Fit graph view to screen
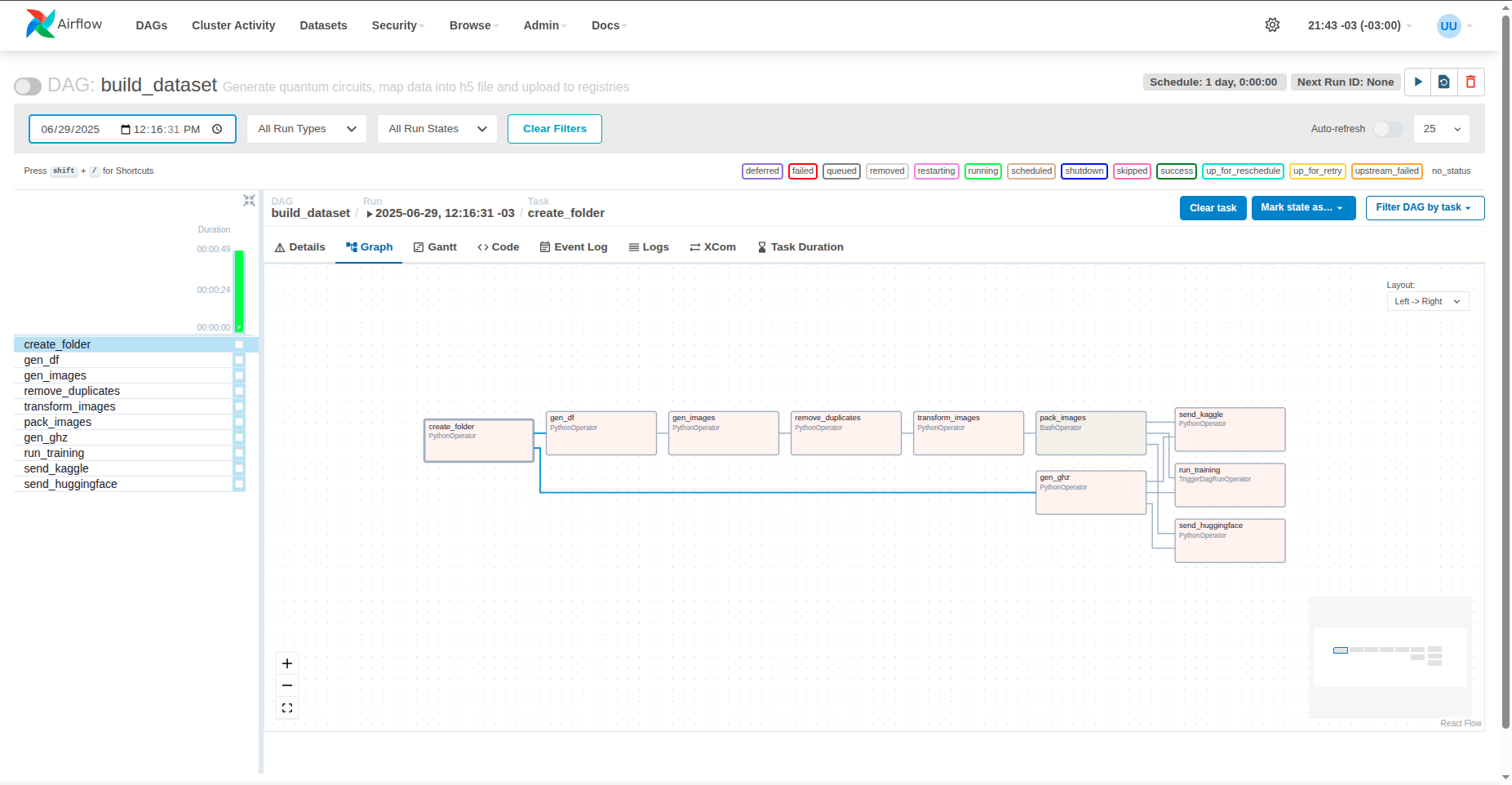This screenshot has width=1512, height=785. [287, 707]
